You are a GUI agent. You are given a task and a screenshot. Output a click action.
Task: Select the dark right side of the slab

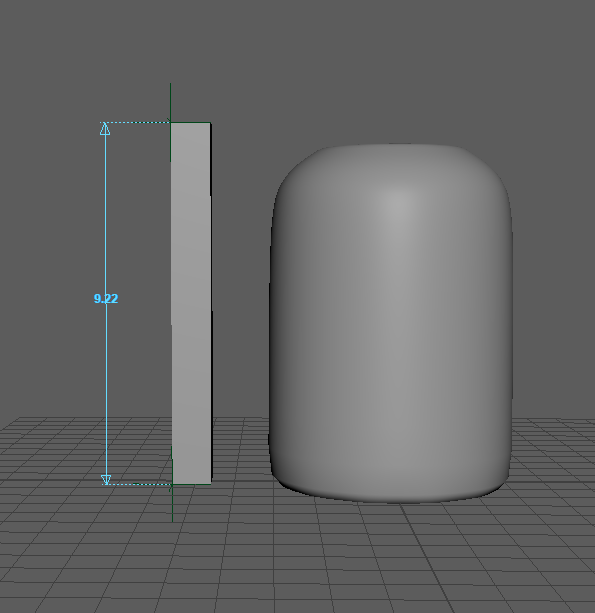click(x=211, y=303)
